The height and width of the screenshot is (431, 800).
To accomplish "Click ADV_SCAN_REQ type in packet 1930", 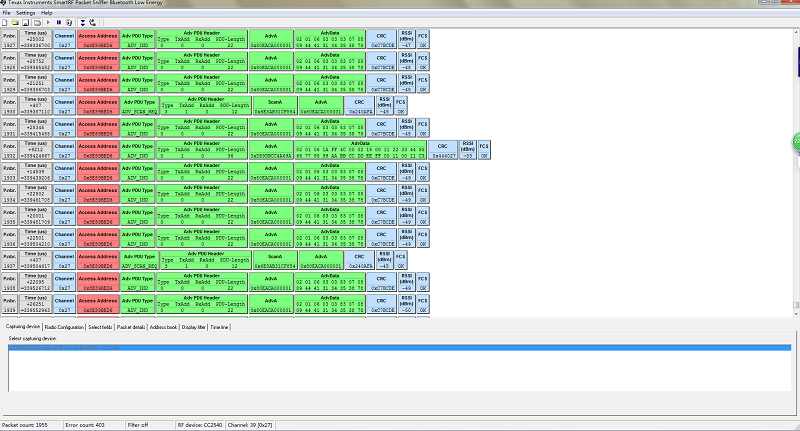I will [139, 106].
